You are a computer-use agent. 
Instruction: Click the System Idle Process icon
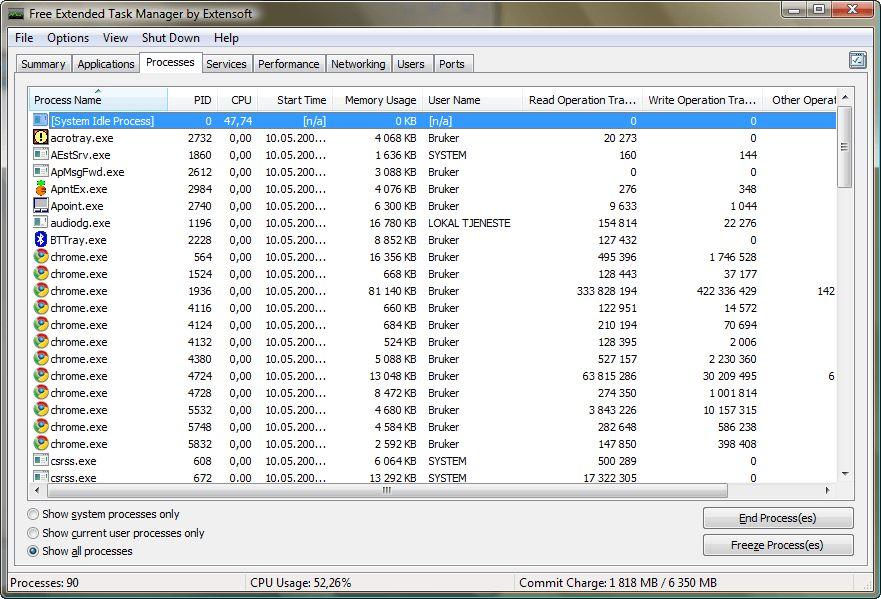tap(41, 121)
